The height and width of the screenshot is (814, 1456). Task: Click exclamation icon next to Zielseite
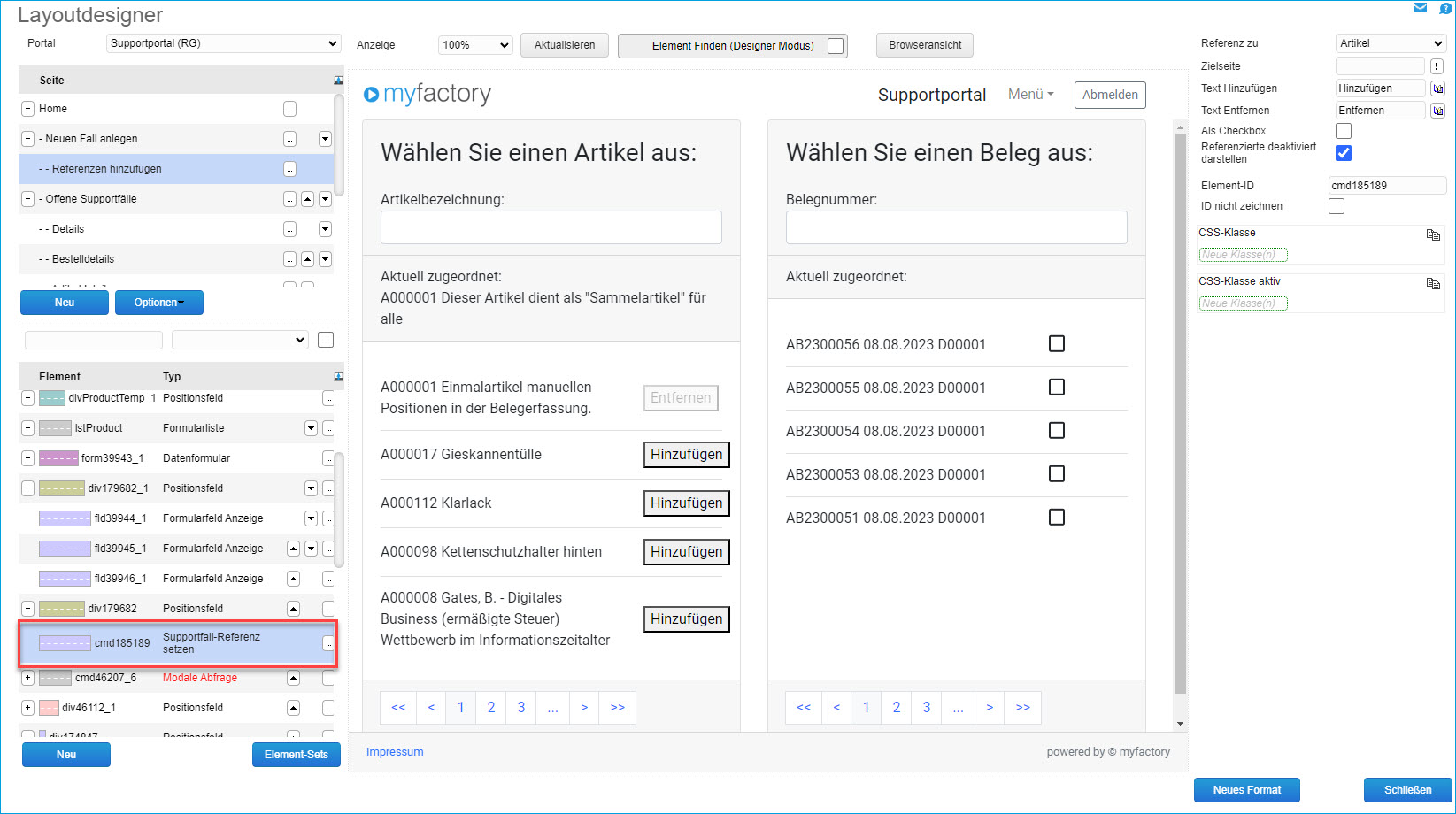coord(1437,66)
